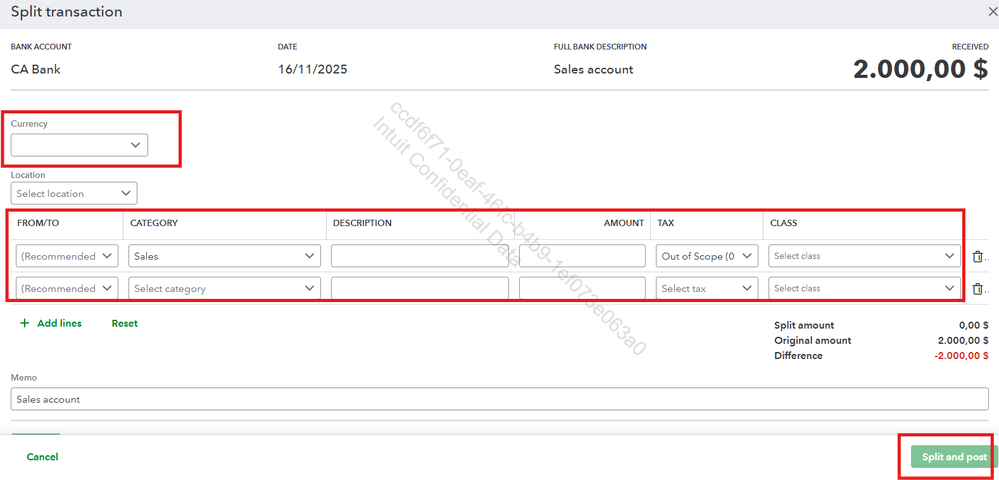Click the Amount field in second row
The height and width of the screenshot is (480, 999).
click(582, 289)
